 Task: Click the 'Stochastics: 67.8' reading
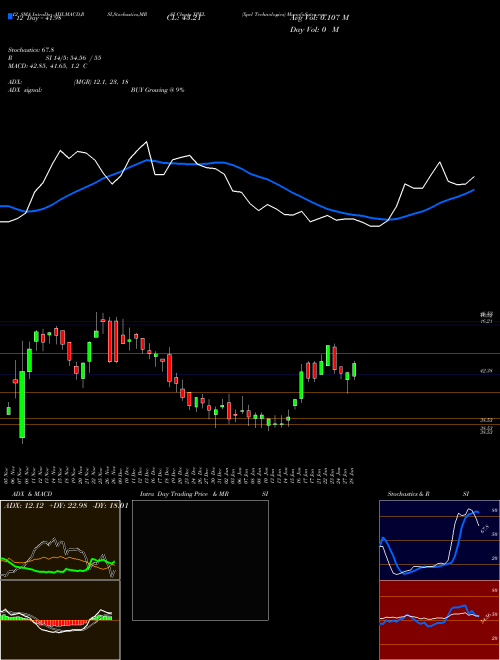coord(32,51)
